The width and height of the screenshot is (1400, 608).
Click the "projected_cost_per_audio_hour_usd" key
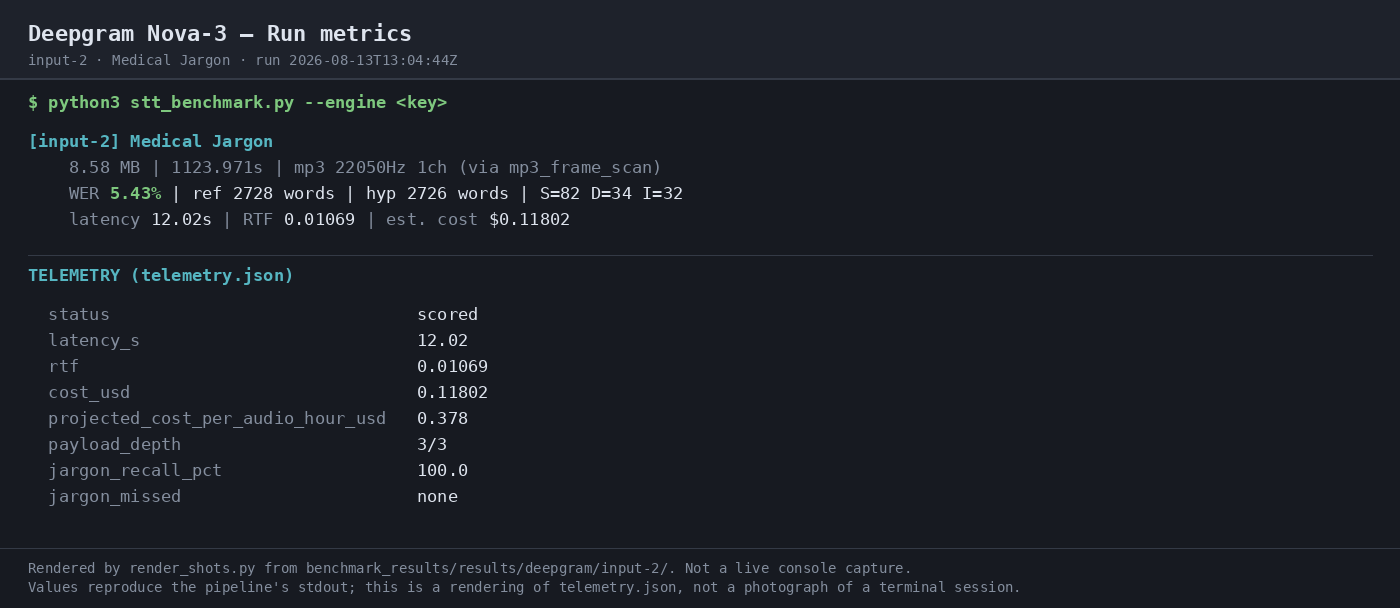[x=217, y=419]
